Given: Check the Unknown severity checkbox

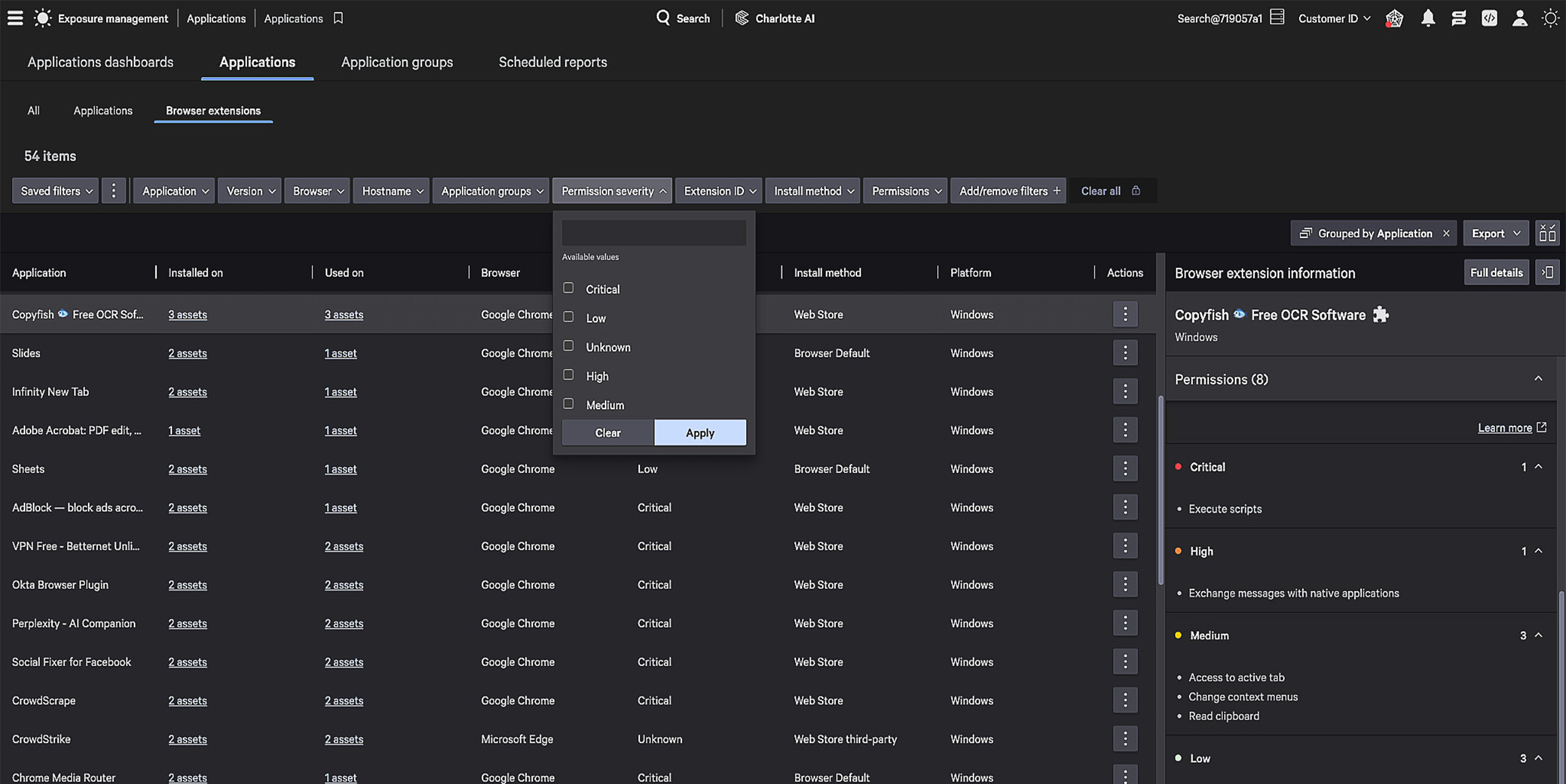Looking at the screenshot, I should click(x=568, y=346).
